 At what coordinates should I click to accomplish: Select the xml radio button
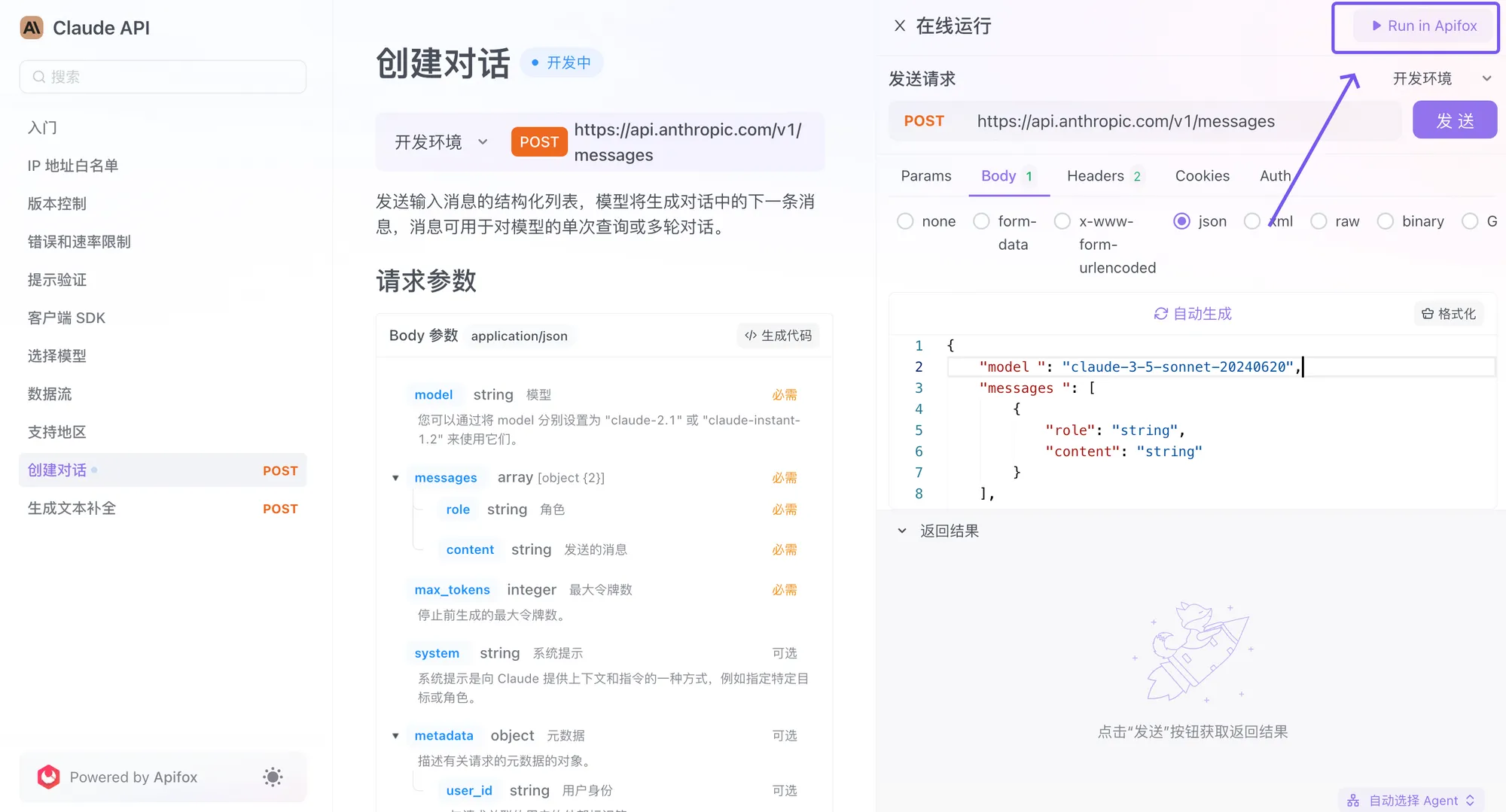point(1251,221)
